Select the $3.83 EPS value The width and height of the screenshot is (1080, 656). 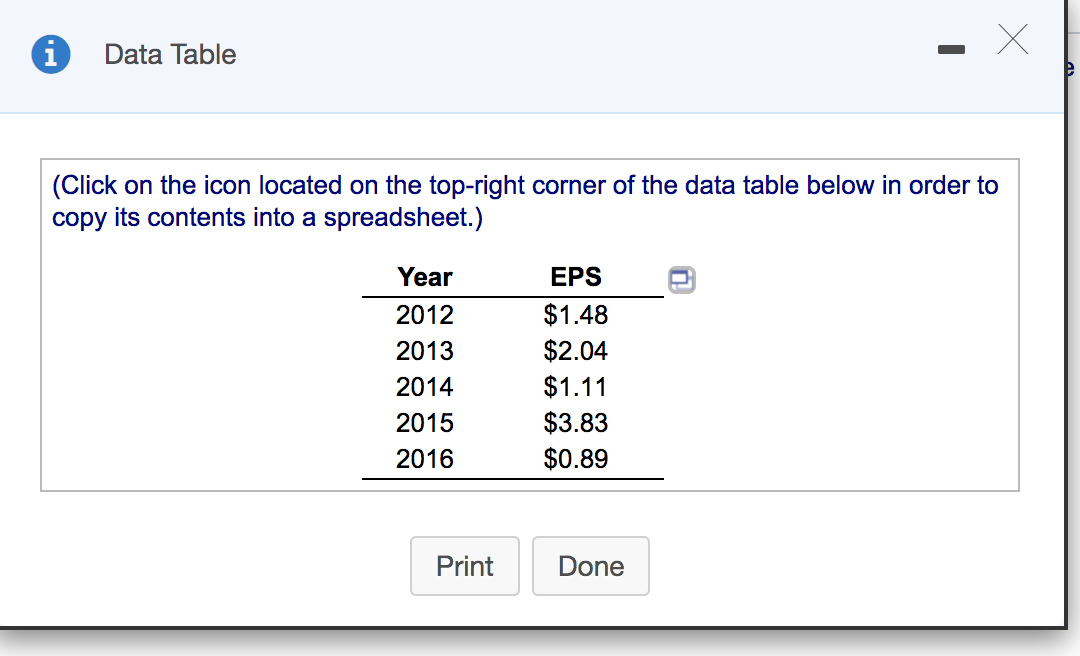click(576, 423)
